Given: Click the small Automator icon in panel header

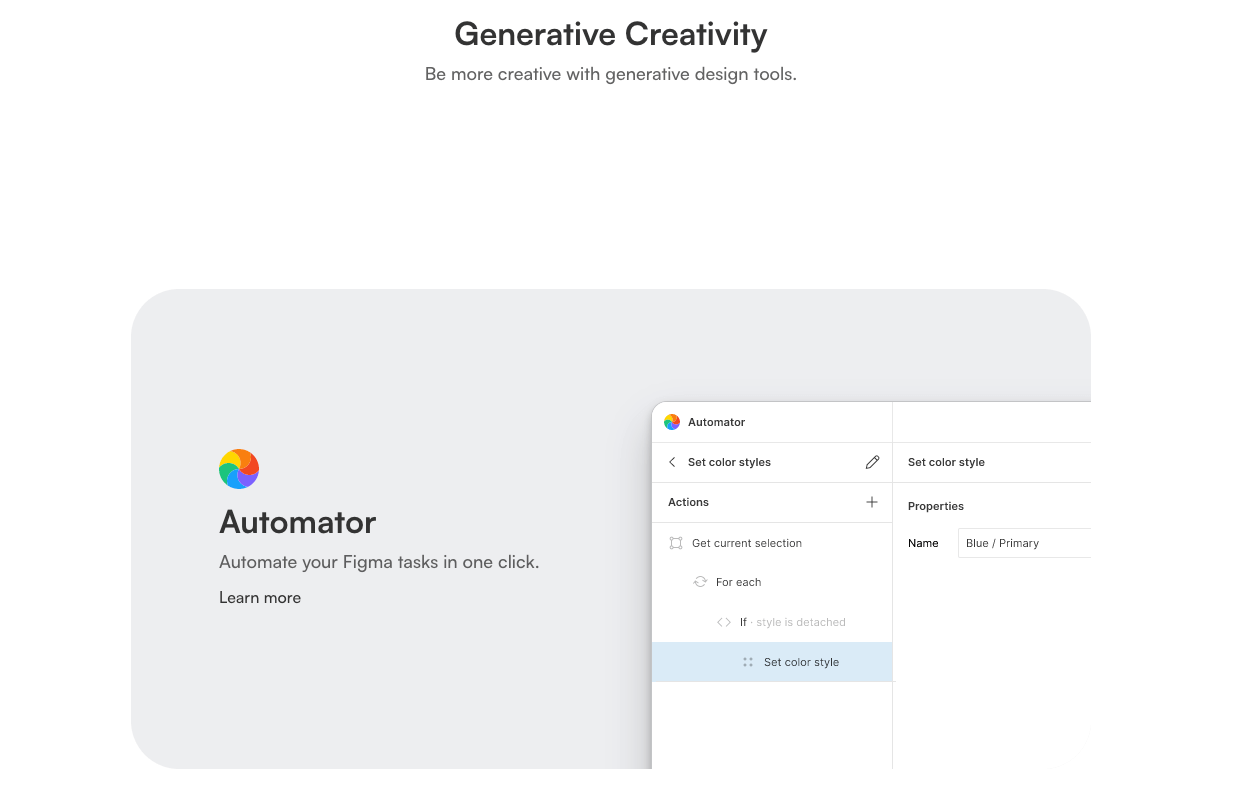Looking at the screenshot, I should coord(672,422).
